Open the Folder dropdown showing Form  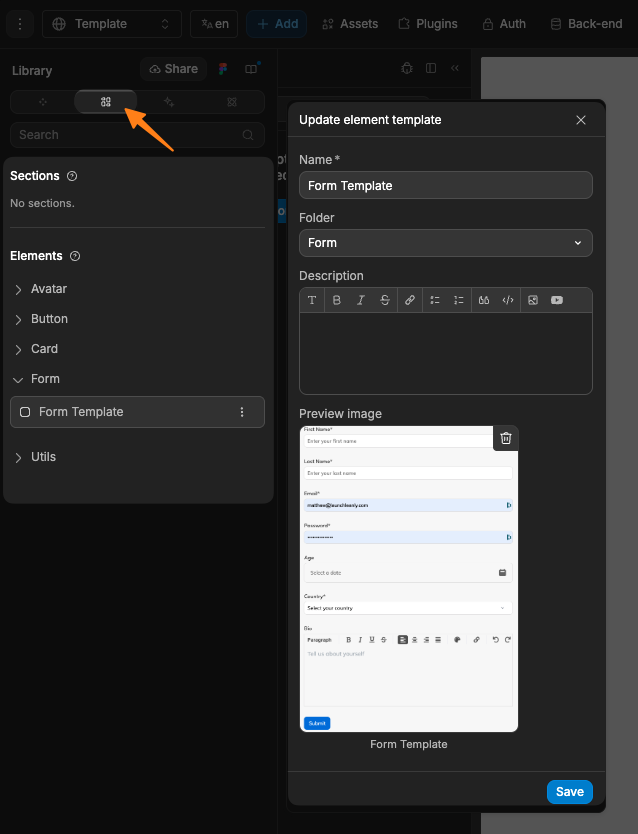pos(445,243)
